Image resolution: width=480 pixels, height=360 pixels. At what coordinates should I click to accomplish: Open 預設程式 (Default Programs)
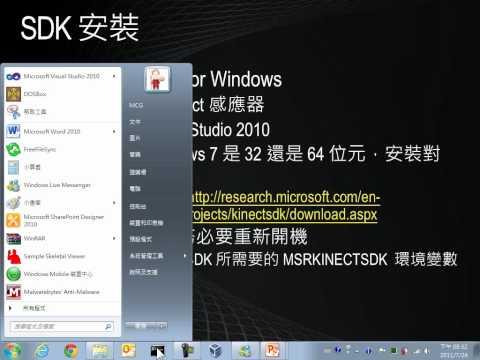(x=140, y=239)
